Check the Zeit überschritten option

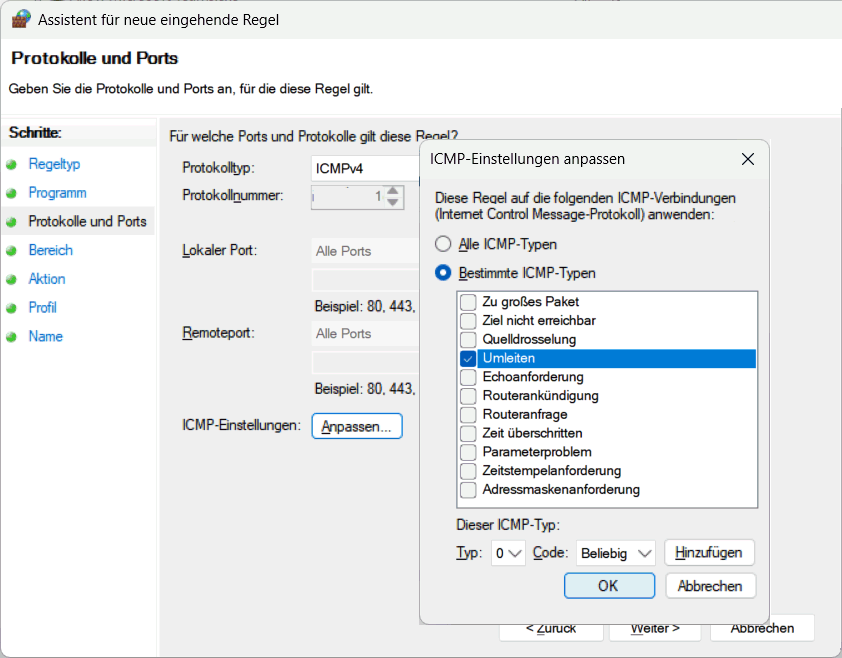coord(468,433)
